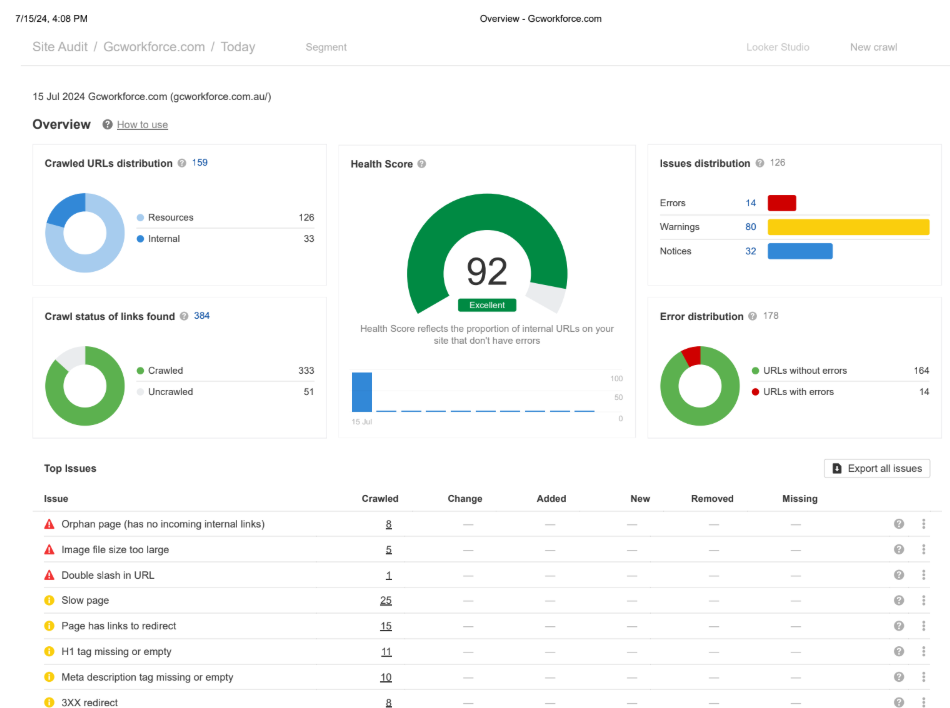Image resolution: width=950 pixels, height=708 pixels.
Task: Open help for Double slash in URL row
Action: click(x=899, y=575)
